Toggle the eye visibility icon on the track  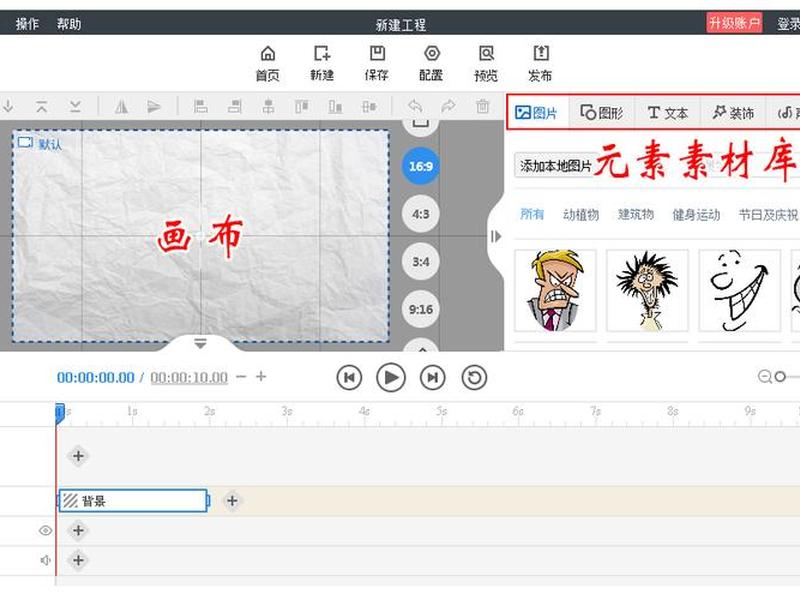[45, 531]
